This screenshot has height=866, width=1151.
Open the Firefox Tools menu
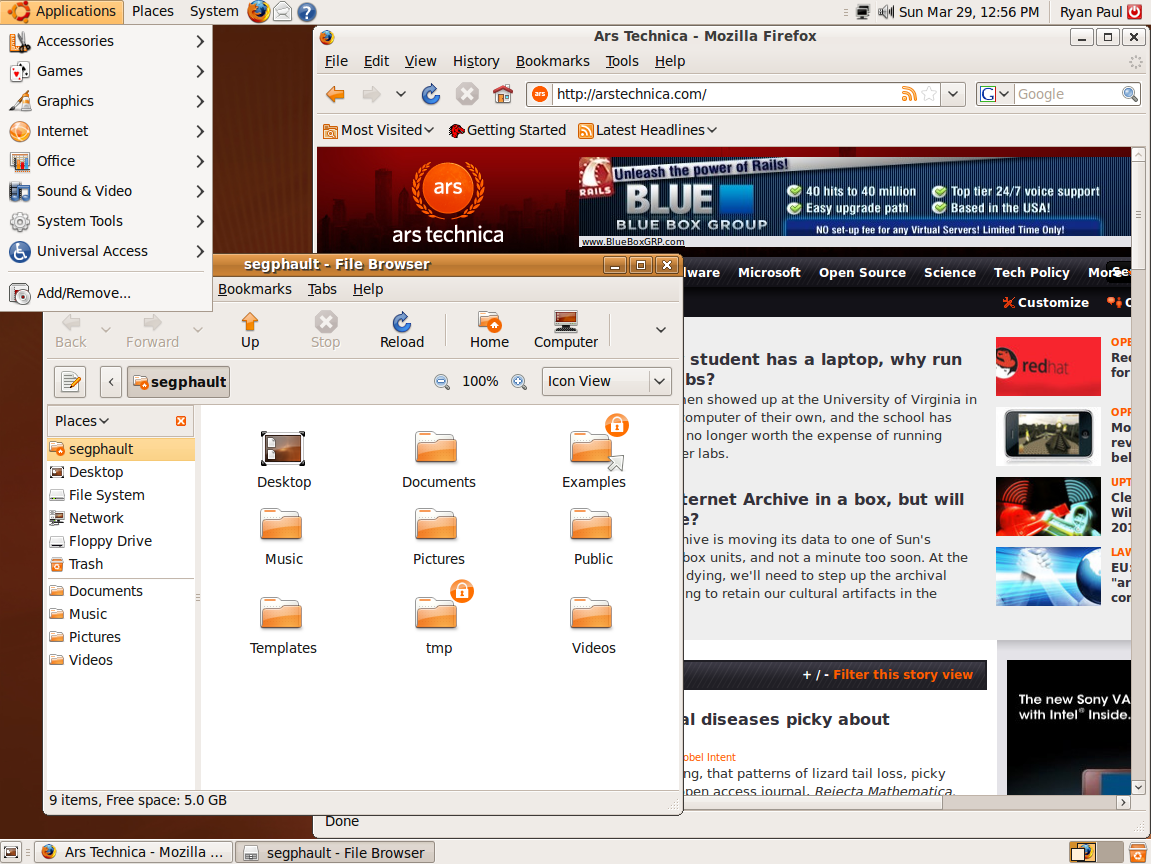[622, 62]
